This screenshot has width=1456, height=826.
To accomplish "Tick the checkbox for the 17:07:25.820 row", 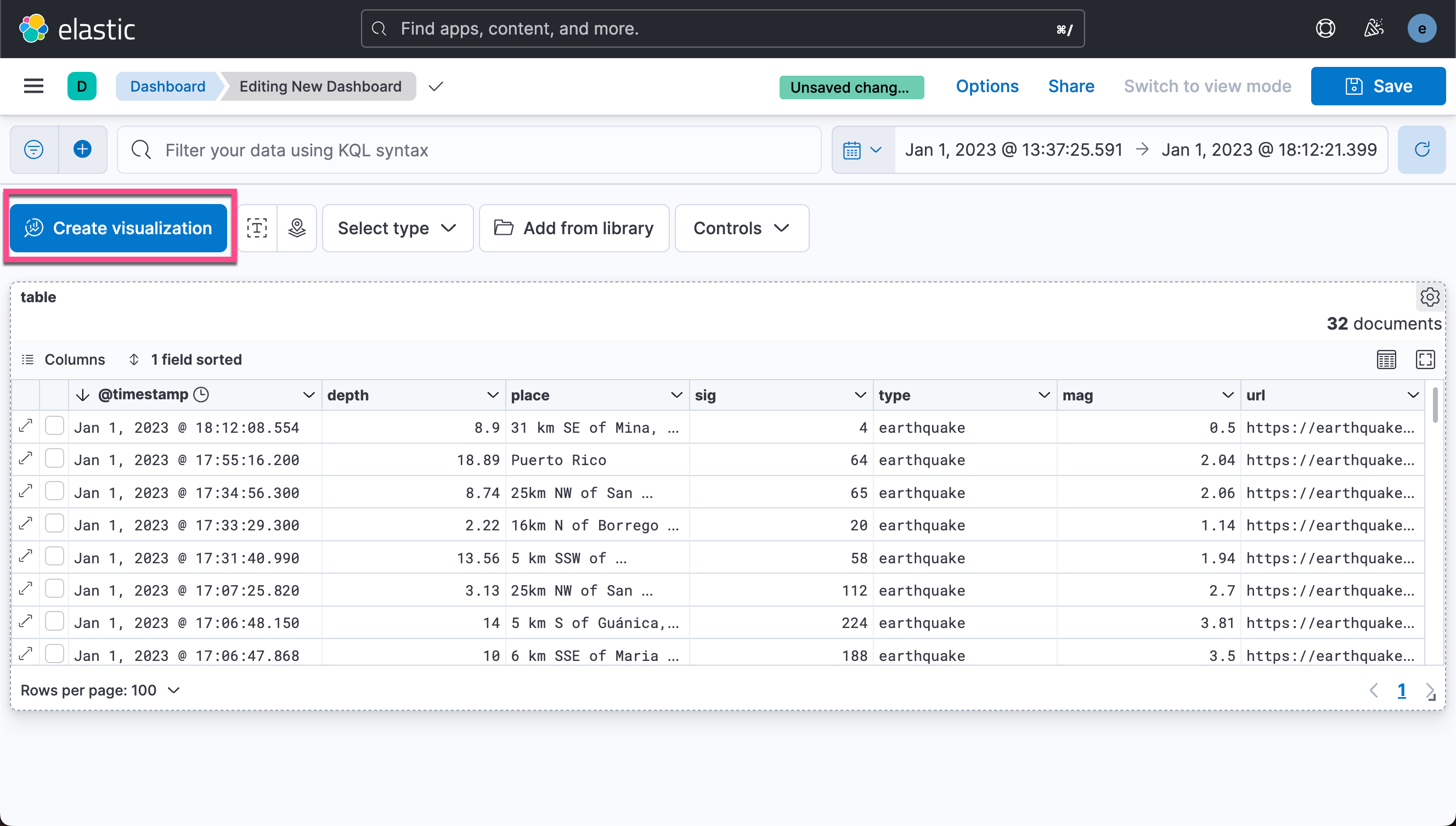I will 54,589.
